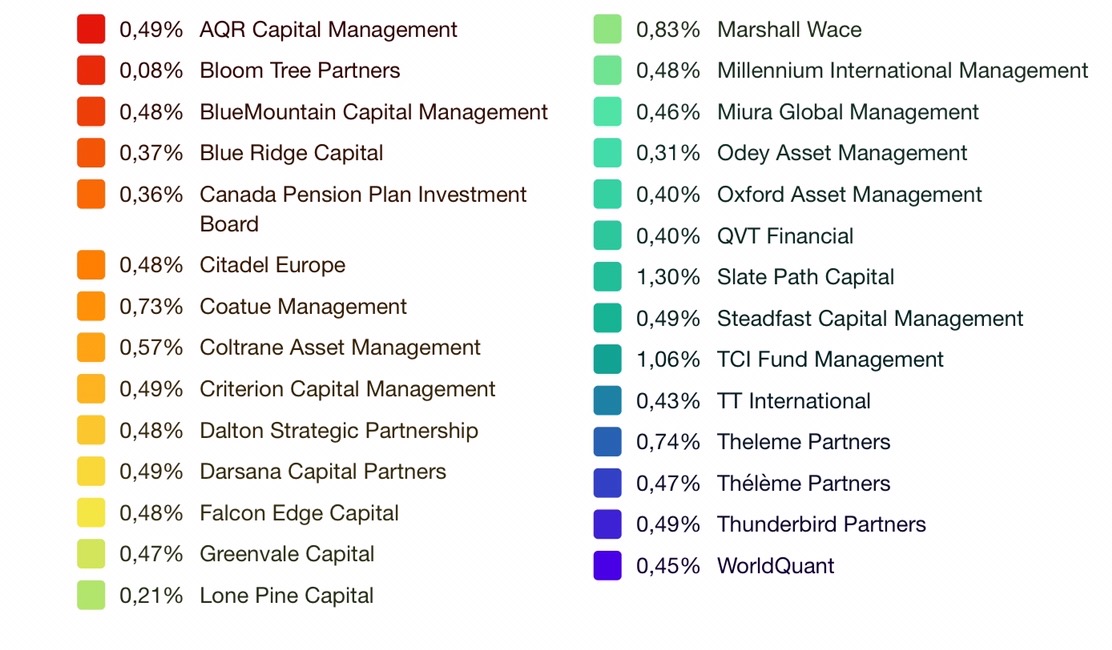Select the Marshall Wace legend label

(789, 30)
